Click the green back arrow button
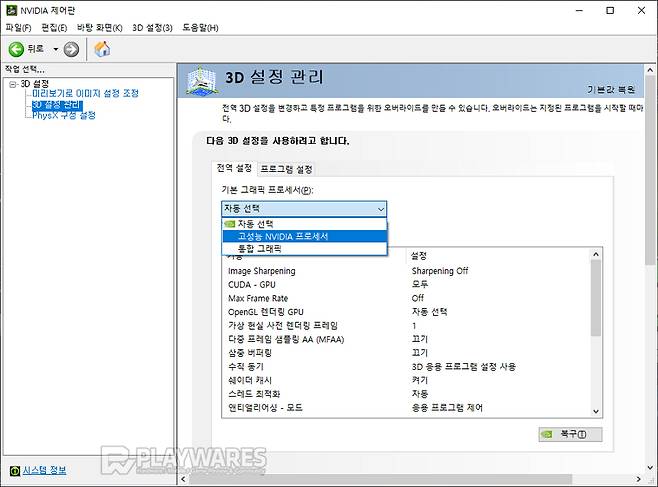658x487 pixels. pyautogui.click(x=16, y=49)
